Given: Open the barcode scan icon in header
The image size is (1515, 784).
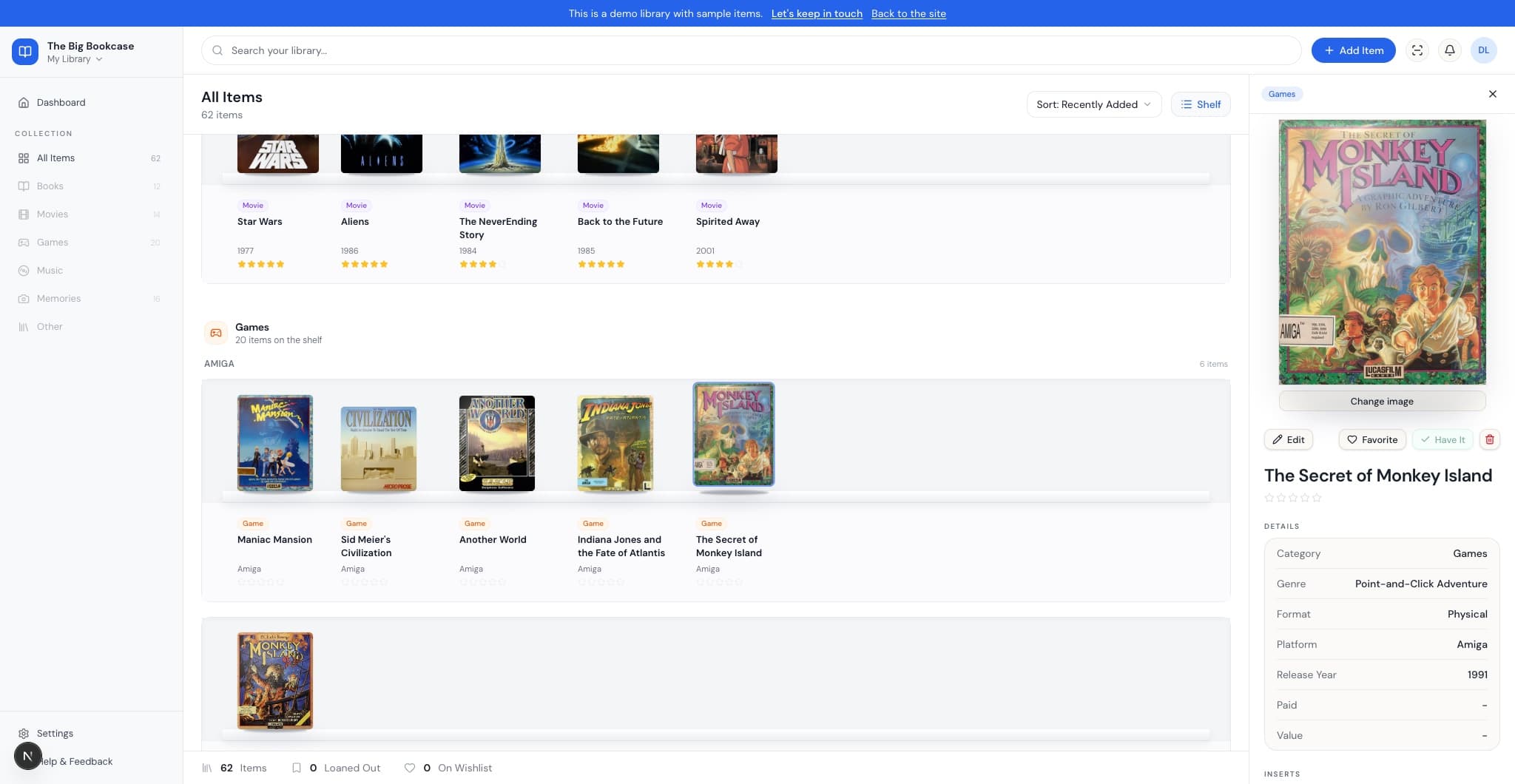Looking at the screenshot, I should (1417, 50).
